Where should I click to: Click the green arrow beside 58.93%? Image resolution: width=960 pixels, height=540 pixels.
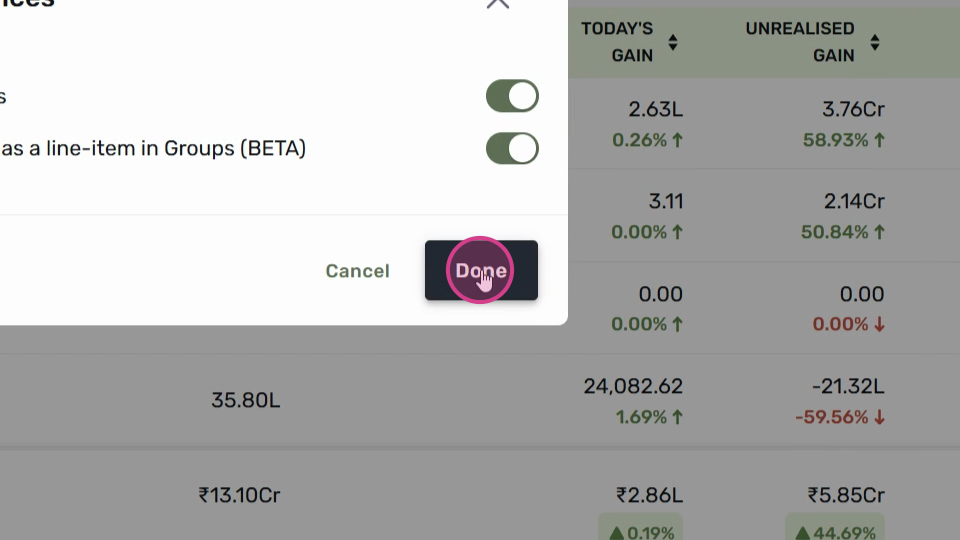coord(879,140)
